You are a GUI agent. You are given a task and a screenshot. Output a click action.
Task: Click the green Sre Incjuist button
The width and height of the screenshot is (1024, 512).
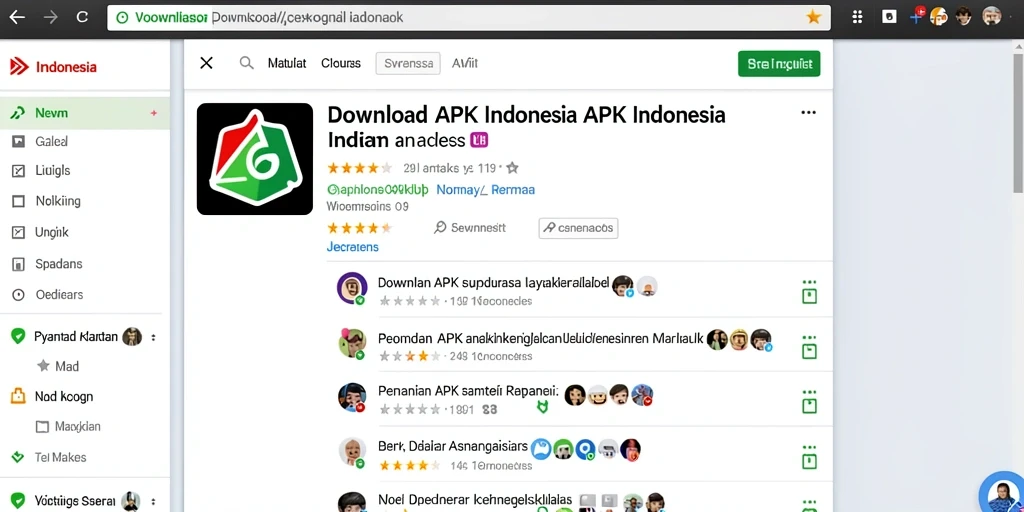779,64
